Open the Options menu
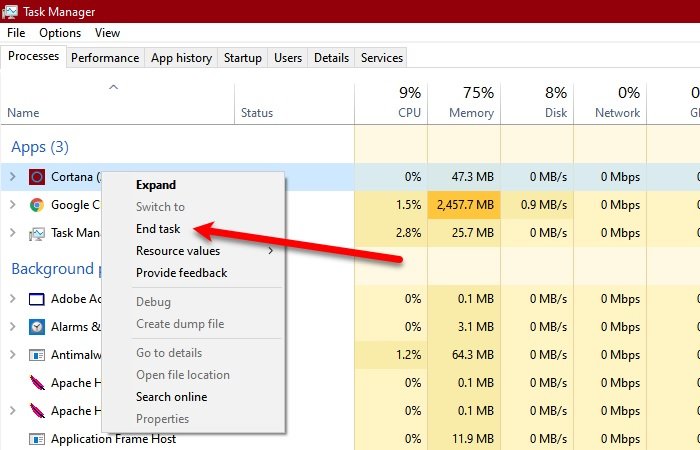 pyautogui.click(x=60, y=33)
